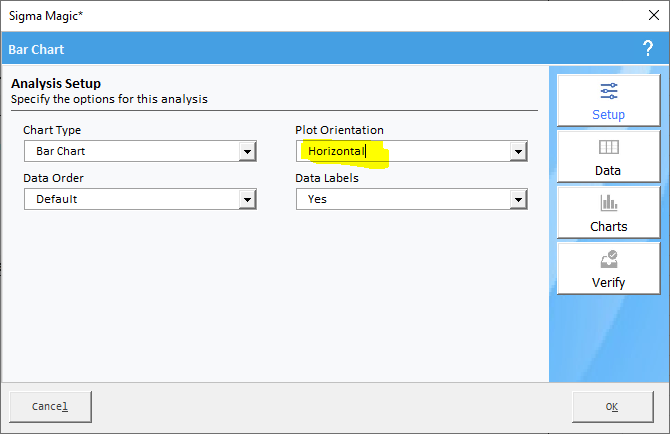Expand the Chart Type dropdown arrow
This screenshot has width=670, height=434.
click(247, 151)
